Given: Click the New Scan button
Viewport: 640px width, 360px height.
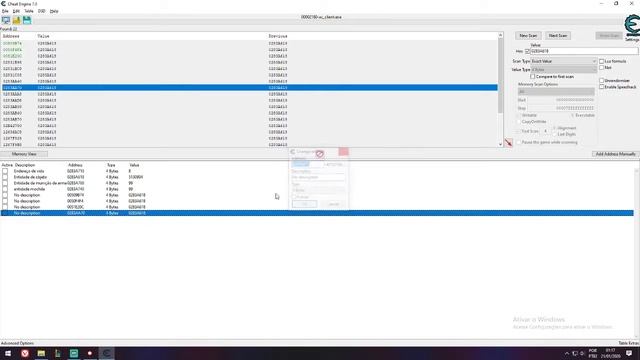Looking at the screenshot, I should 528,36.
